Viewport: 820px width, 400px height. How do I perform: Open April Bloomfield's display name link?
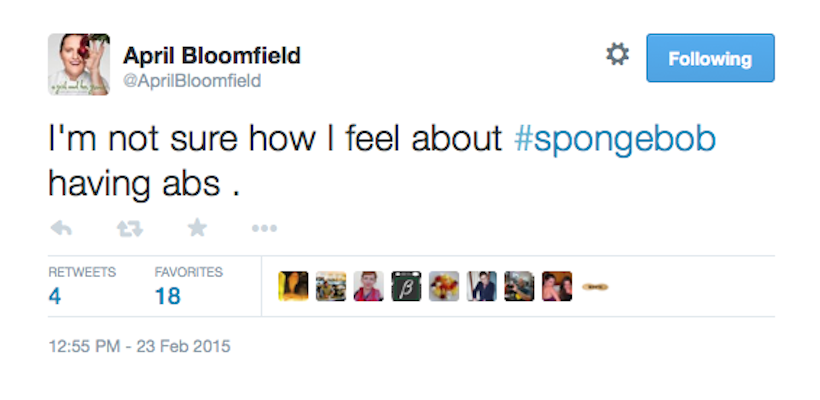coord(211,54)
